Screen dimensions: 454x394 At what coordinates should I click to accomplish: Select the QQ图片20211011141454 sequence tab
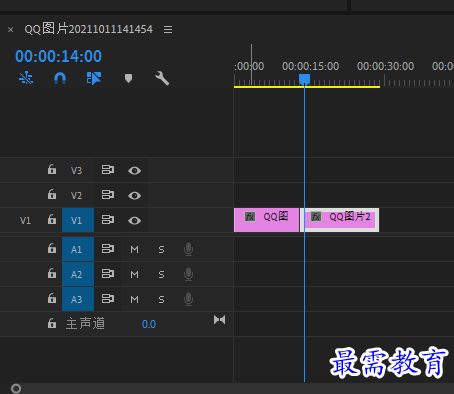(x=88, y=29)
